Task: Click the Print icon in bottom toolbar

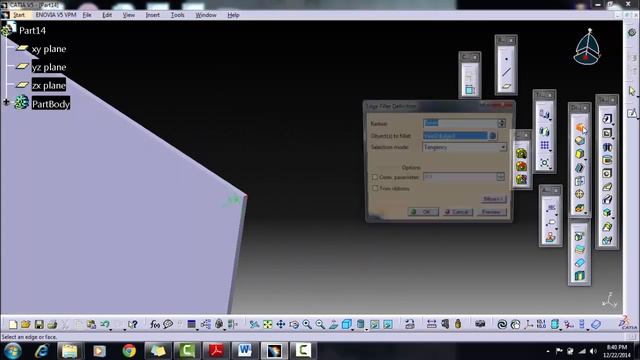Action: pos(52,324)
